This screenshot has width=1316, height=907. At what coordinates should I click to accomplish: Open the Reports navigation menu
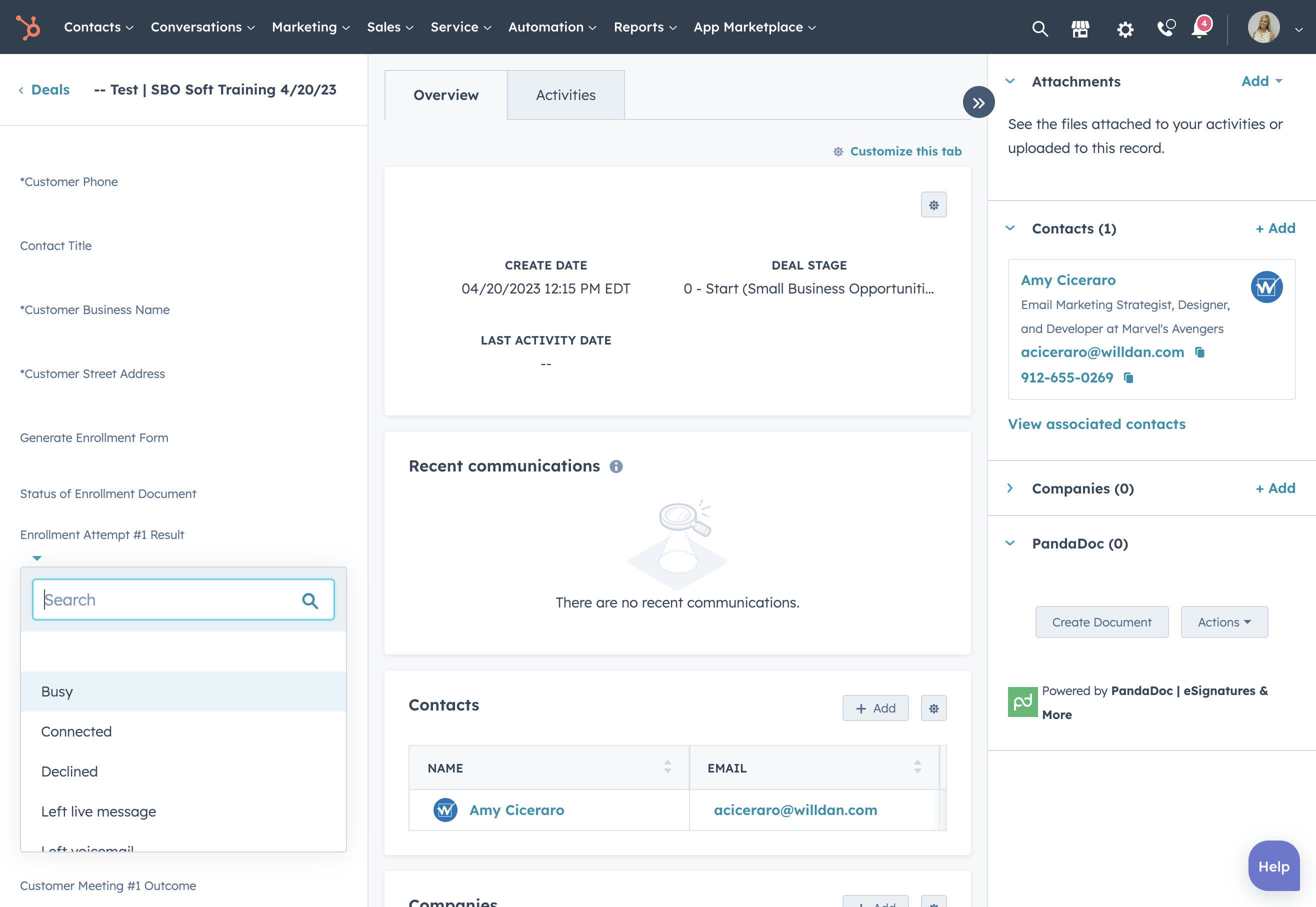pyautogui.click(x=645, y=27)
